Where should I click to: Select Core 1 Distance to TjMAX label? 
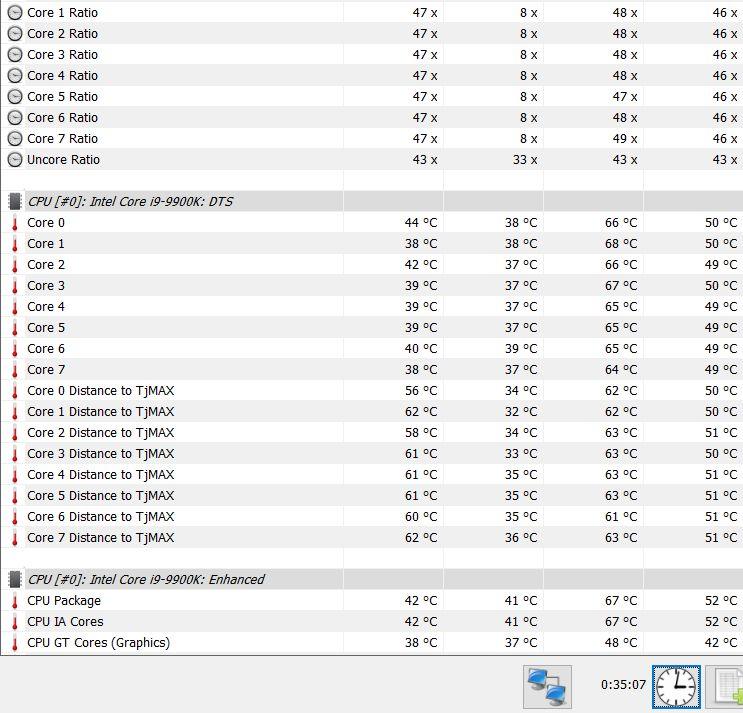tap(101, 412)
